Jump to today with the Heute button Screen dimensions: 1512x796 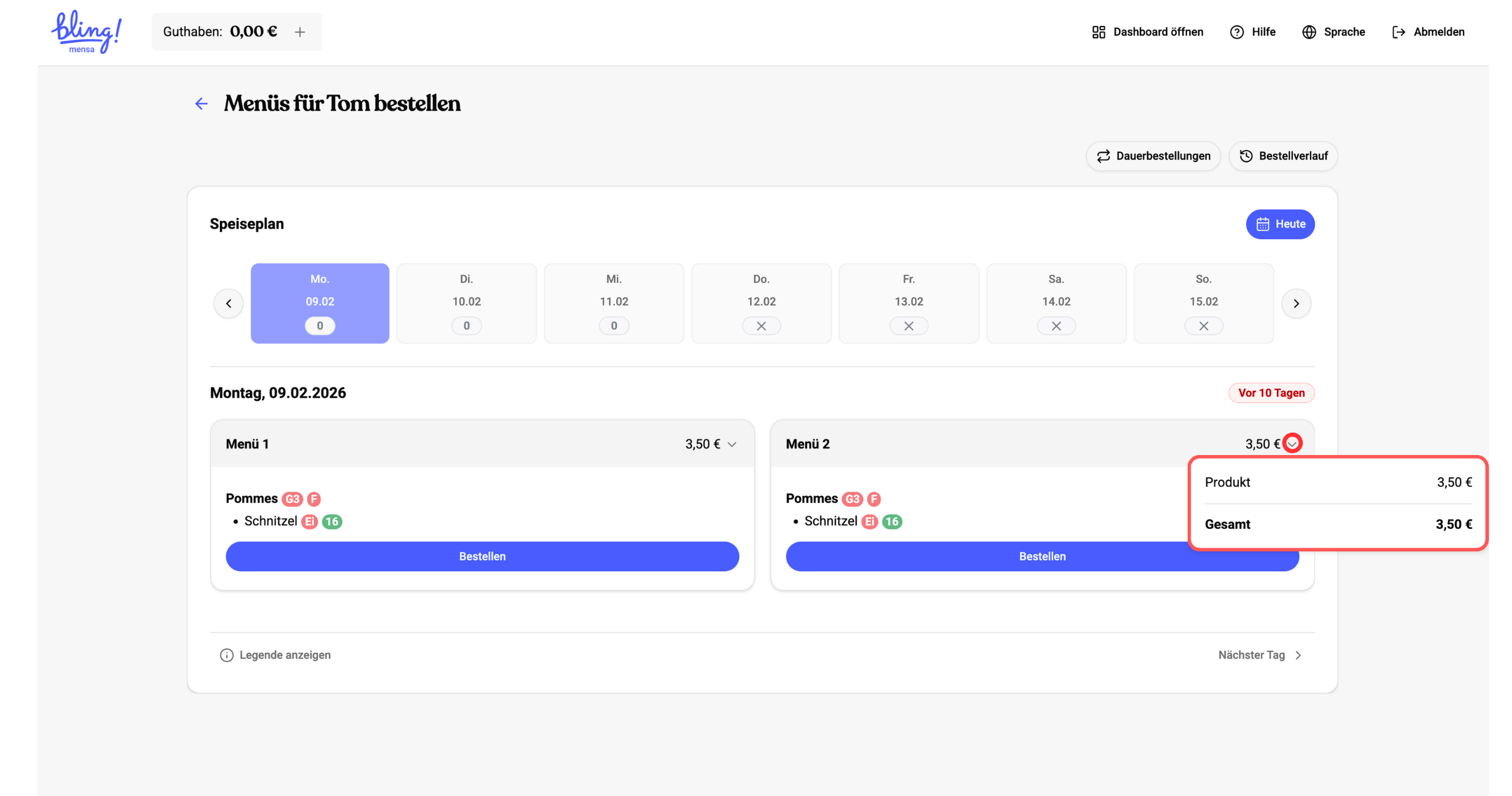pyautogui.click(x=1280, y=224)
